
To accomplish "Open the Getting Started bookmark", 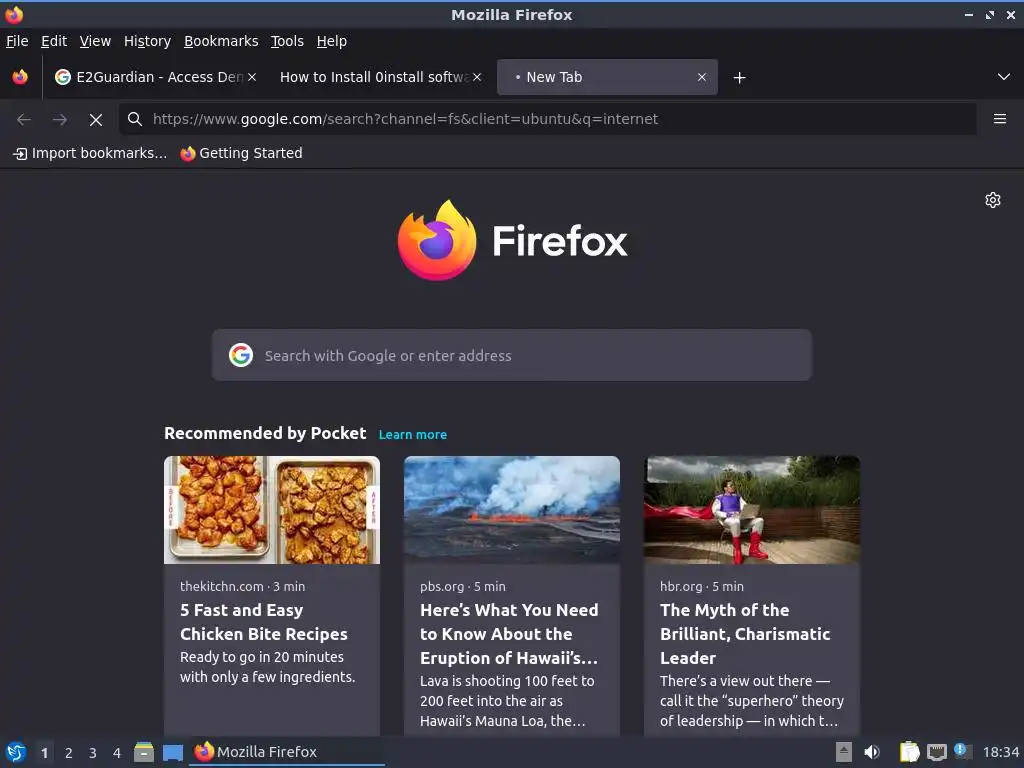I will pyautogui.click(x=242, y=153).
